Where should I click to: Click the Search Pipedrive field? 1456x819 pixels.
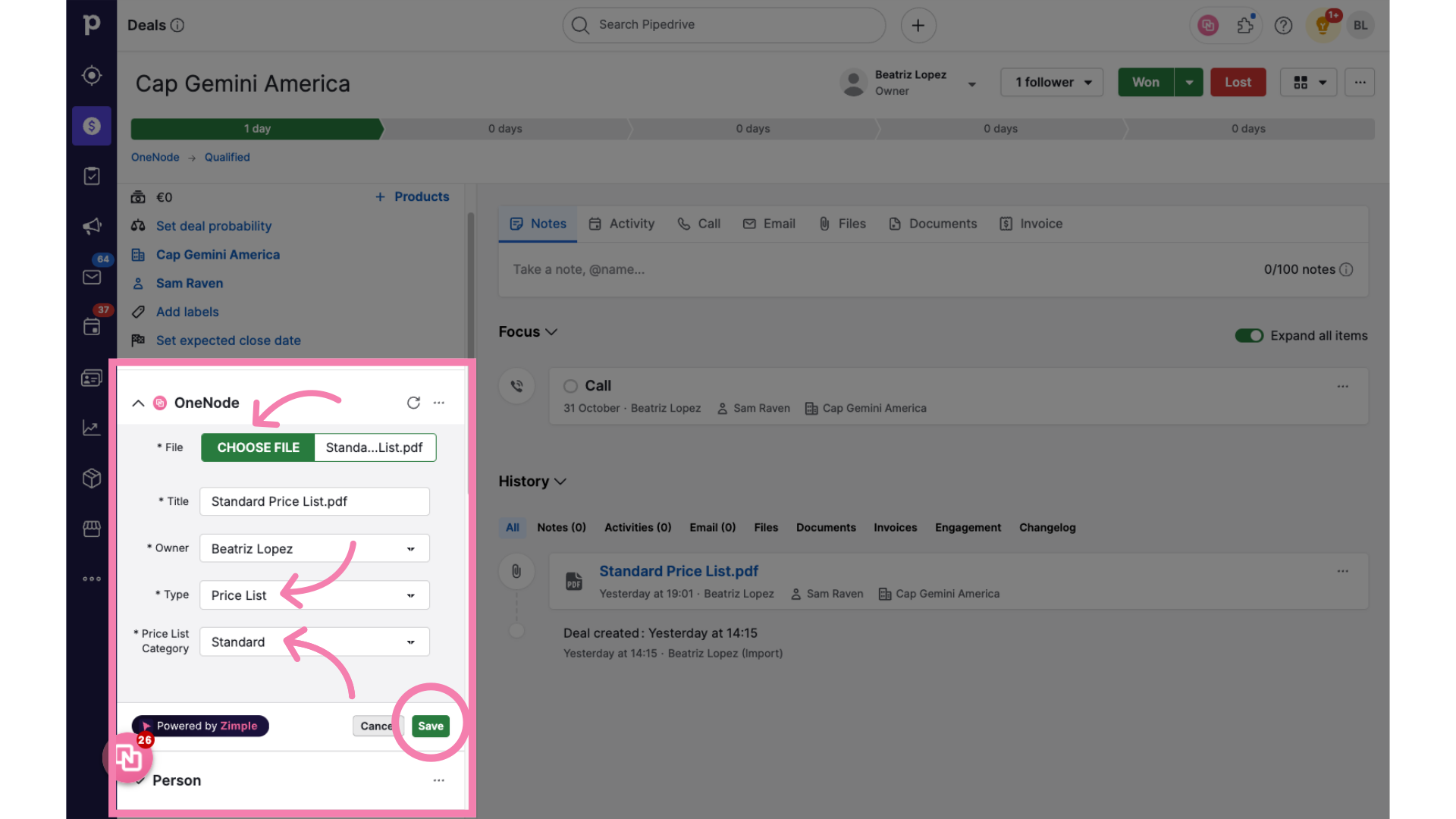pos(723,25)
